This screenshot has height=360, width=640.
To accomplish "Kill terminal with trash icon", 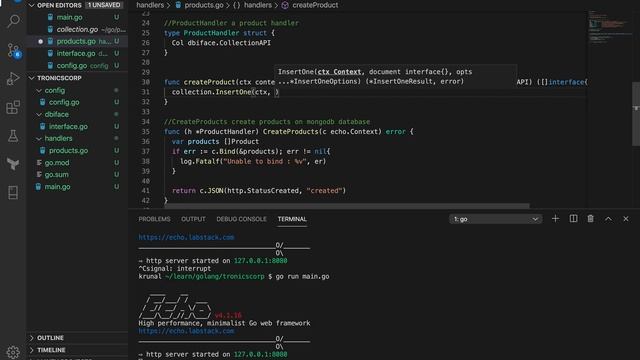I will tap(591, 219).
